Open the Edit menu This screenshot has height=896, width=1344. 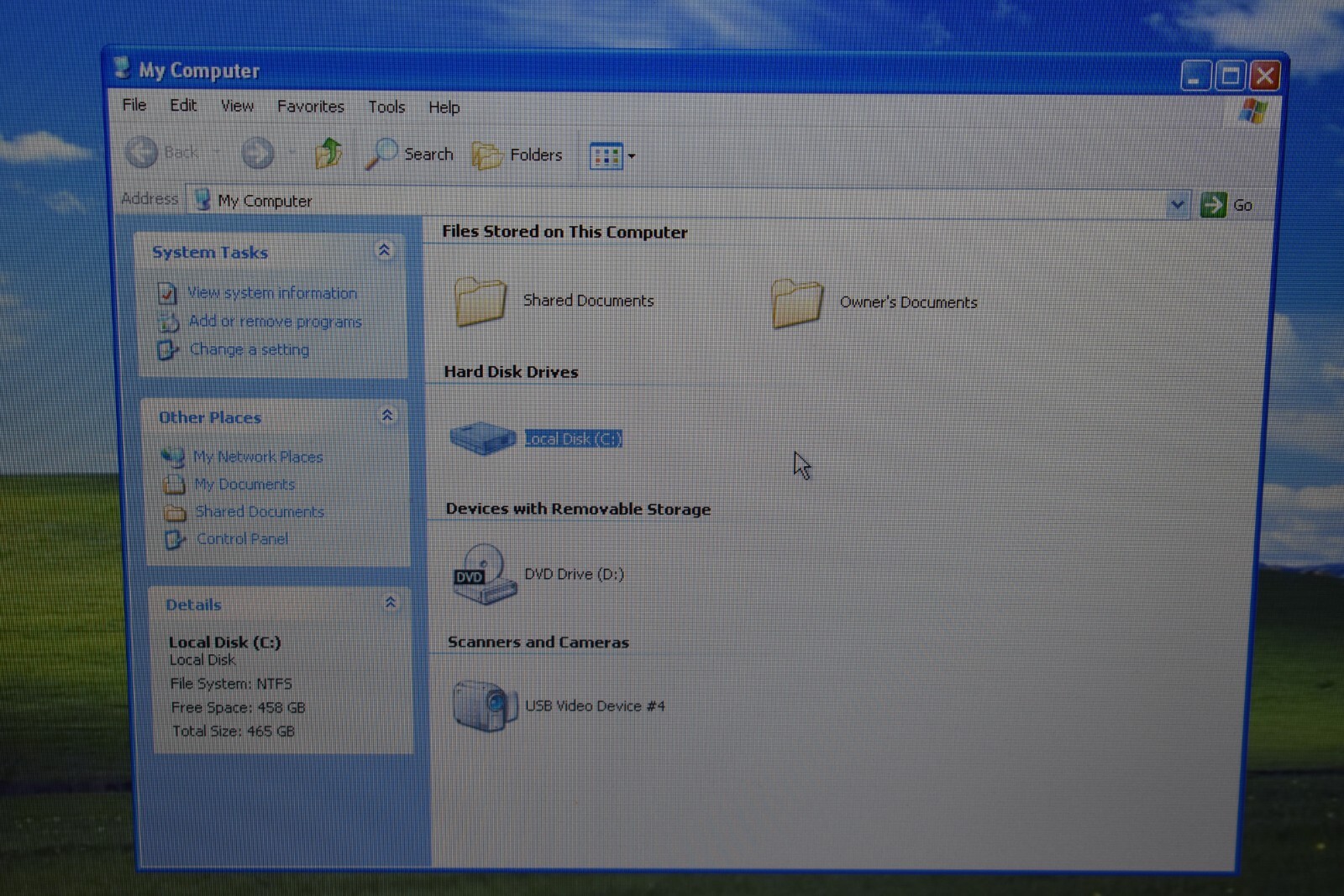(183, 105)
